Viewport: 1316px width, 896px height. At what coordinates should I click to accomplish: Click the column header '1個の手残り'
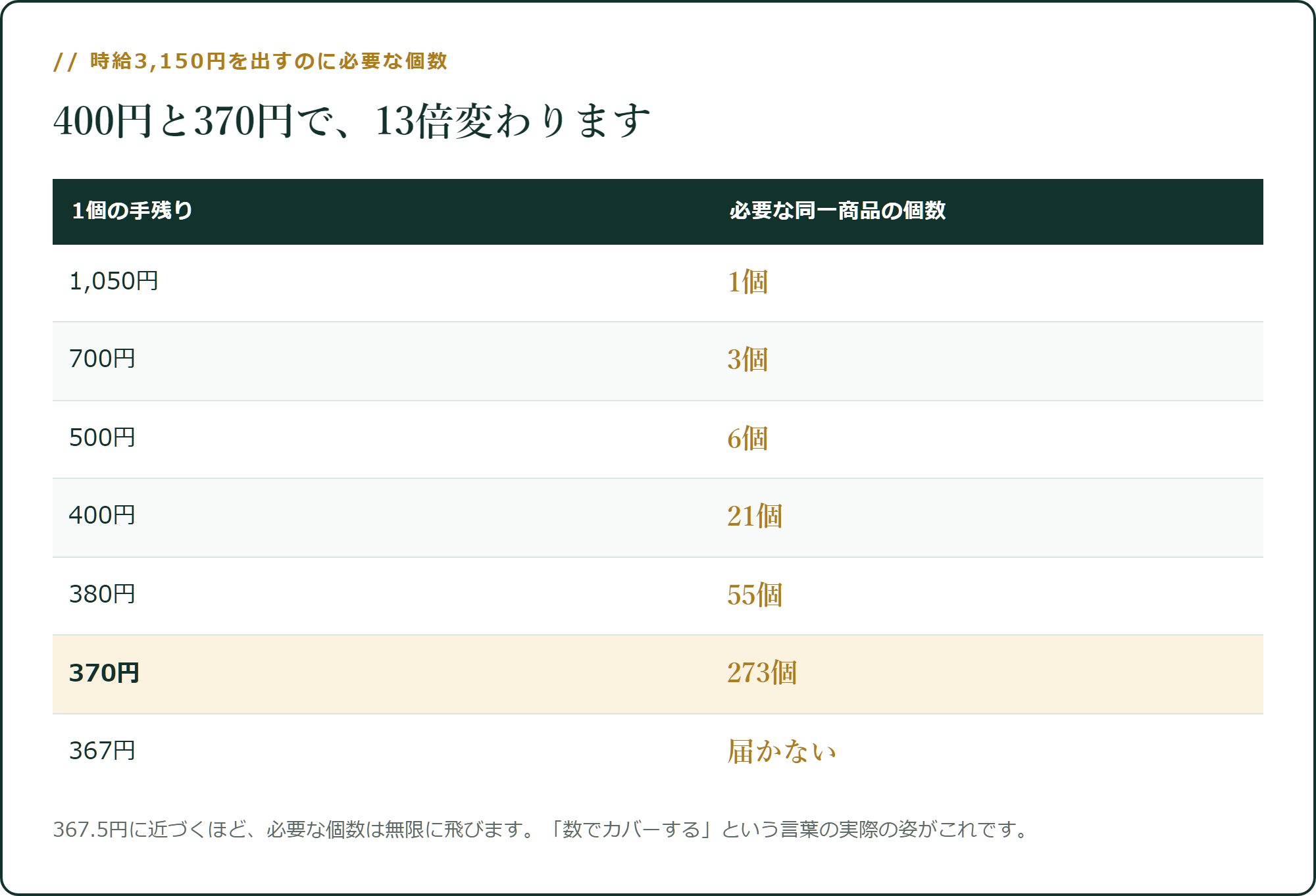pos(132,211)
